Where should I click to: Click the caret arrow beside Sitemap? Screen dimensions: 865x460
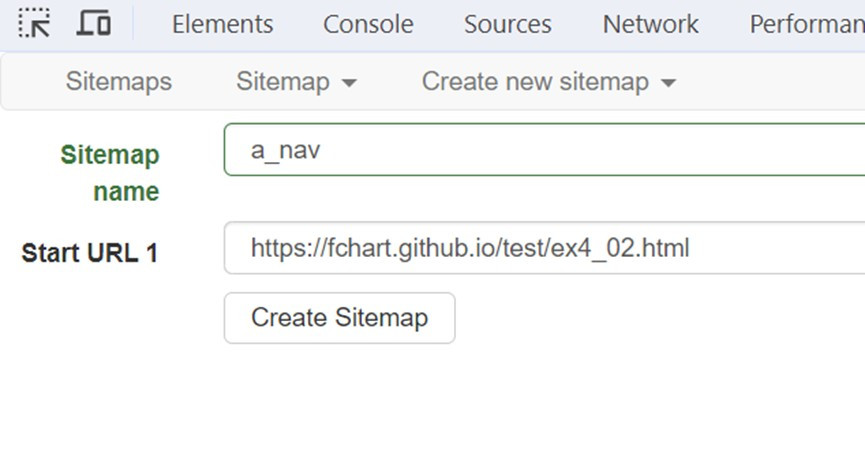click(x=349, y=83)
